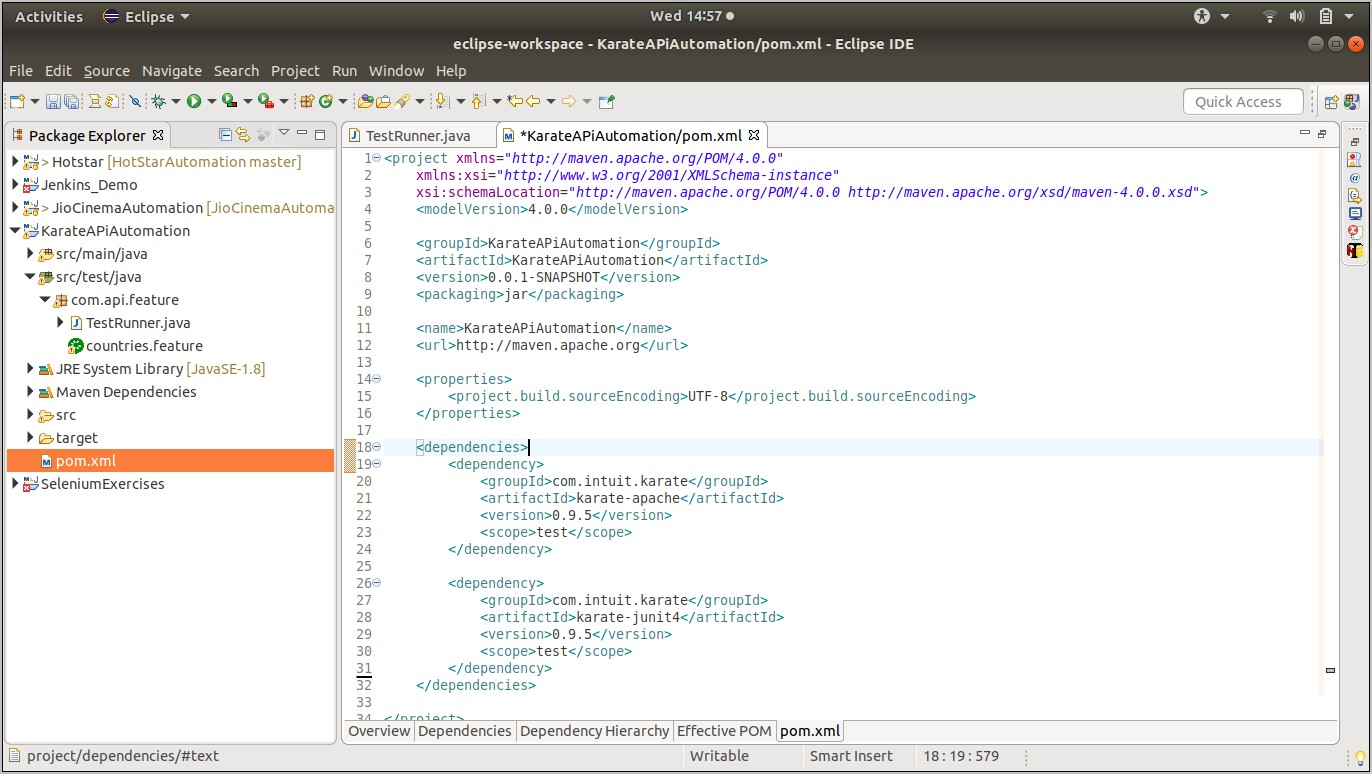
Task: Click the Open Perspective icon
Action: (x=1332, y=101)
